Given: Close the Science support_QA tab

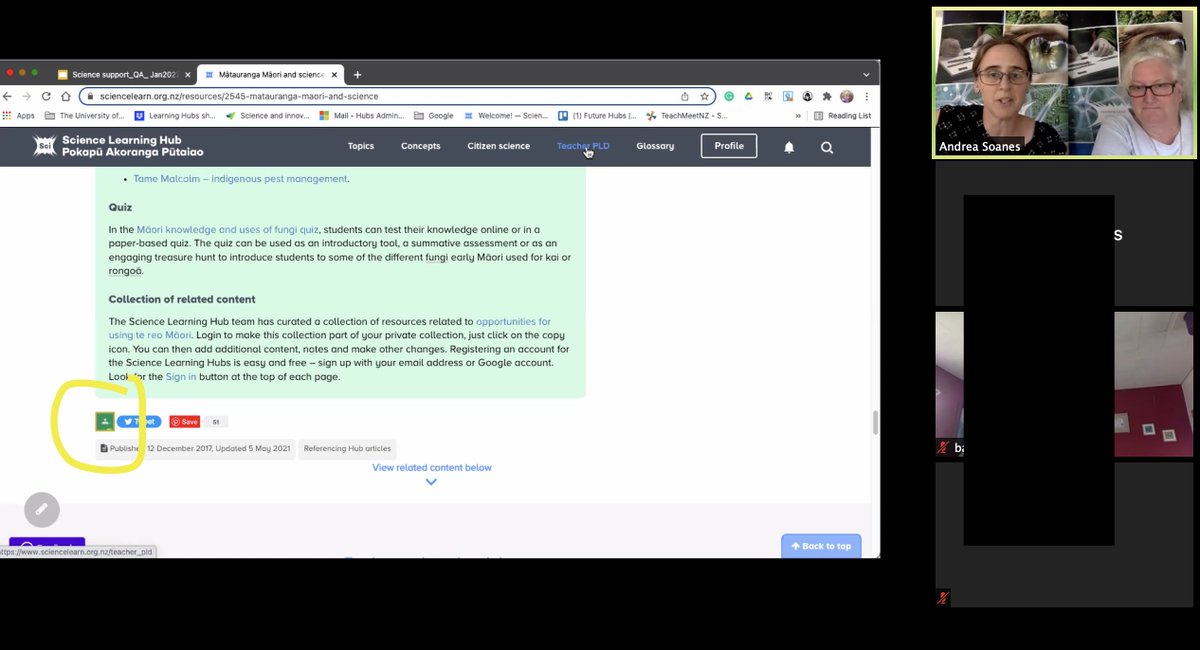Looking at the screenshot, I should pyautogui.click(x=187, y=75).
